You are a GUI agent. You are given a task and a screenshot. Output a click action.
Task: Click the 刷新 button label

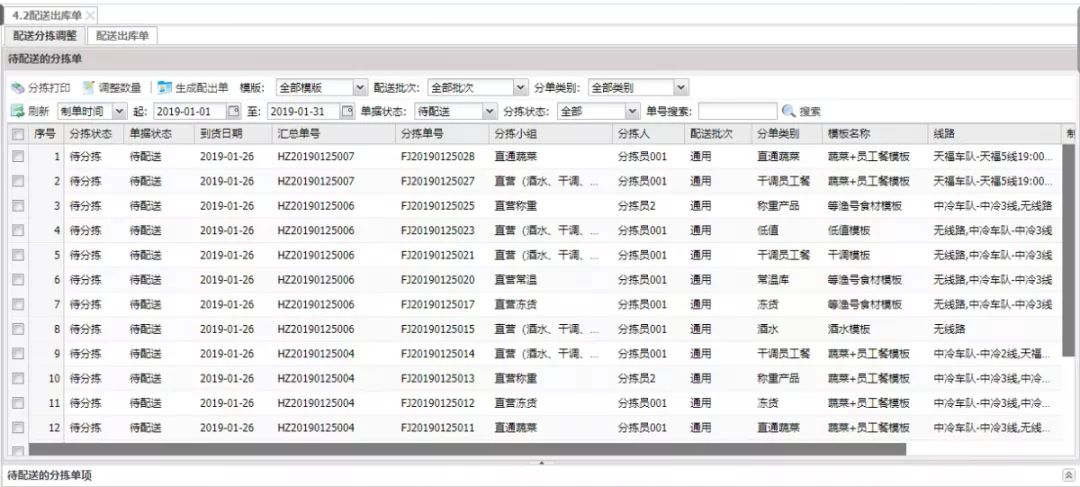[39, 111]
